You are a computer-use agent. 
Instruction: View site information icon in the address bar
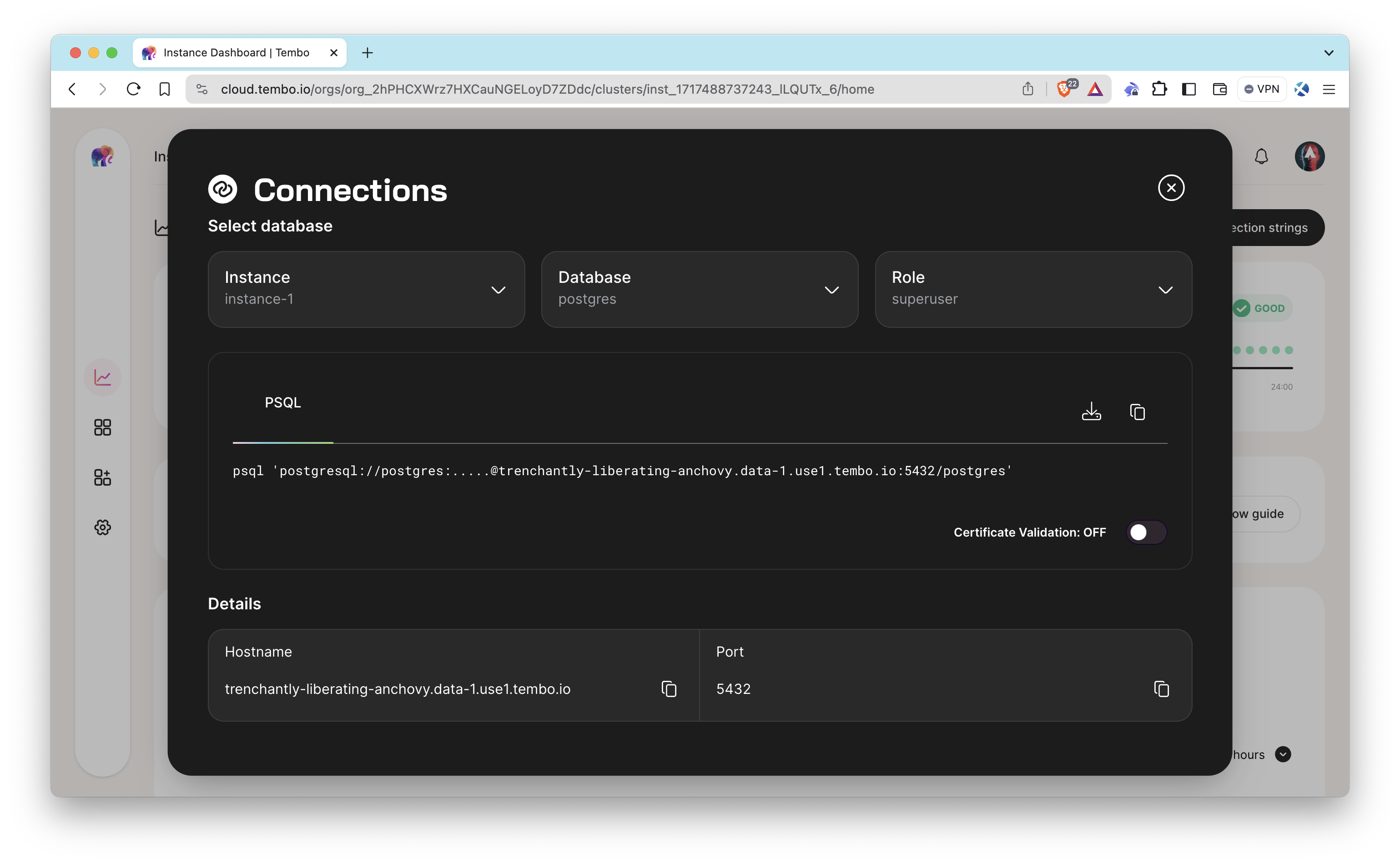point(201,89)
